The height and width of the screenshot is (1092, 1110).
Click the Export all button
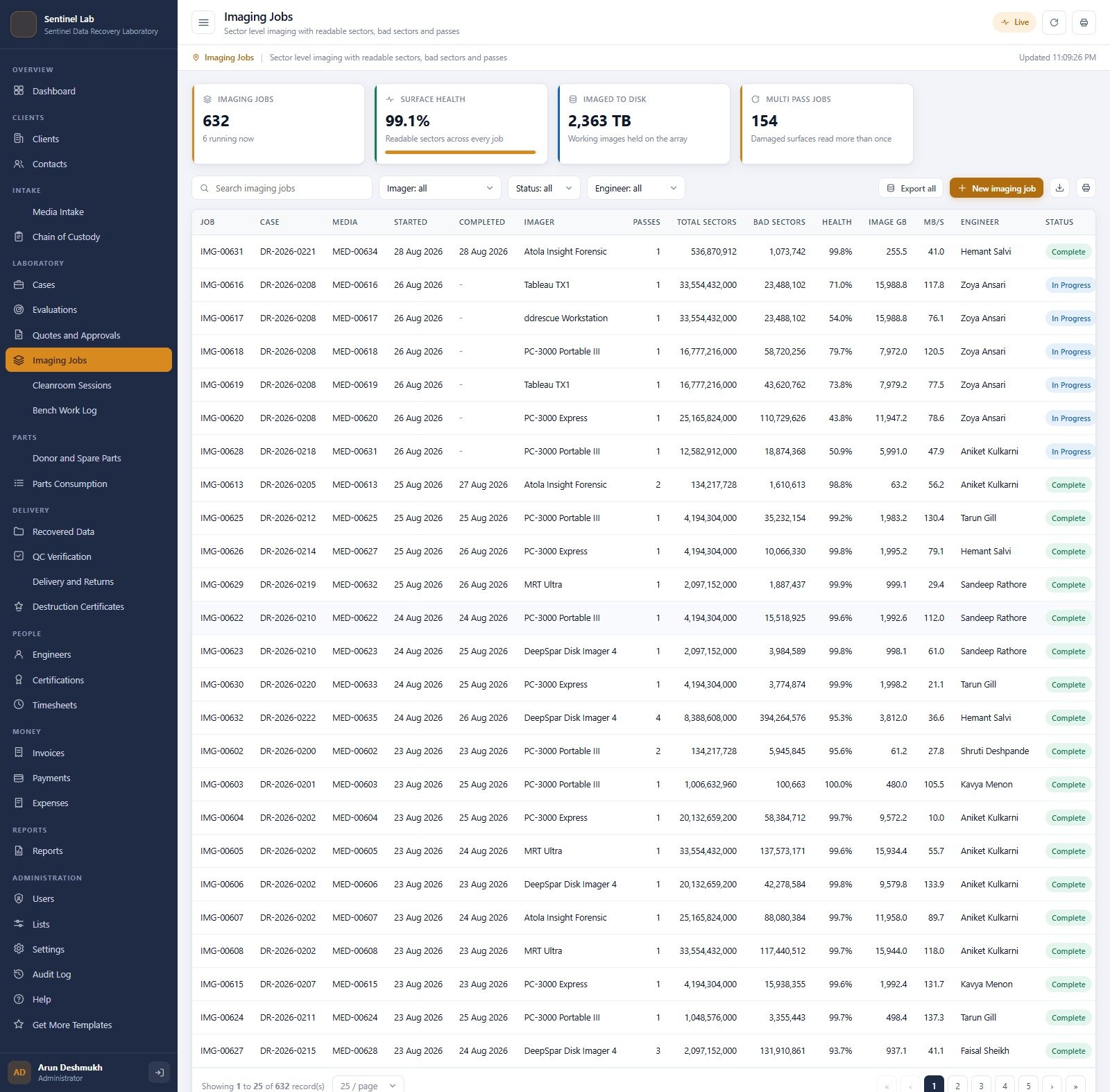pos(911,188)
